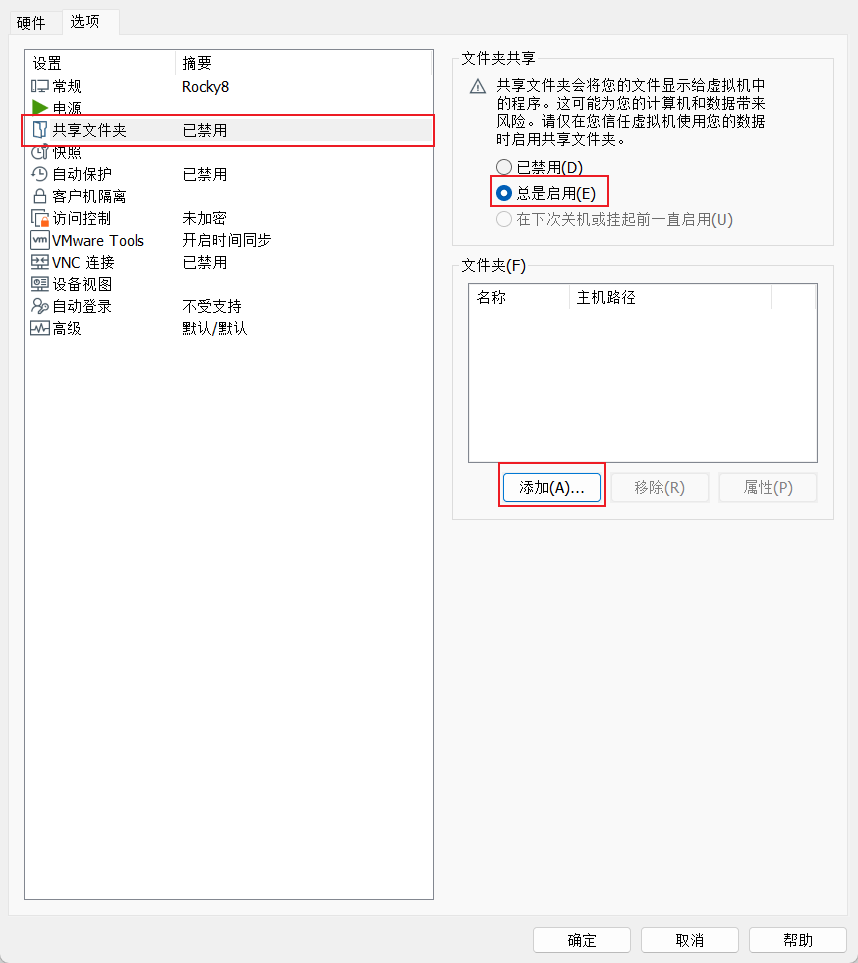Select the 快照 (Snapshots) option
Viewport: 858px width, 963px height.
[x=65, y=152]
